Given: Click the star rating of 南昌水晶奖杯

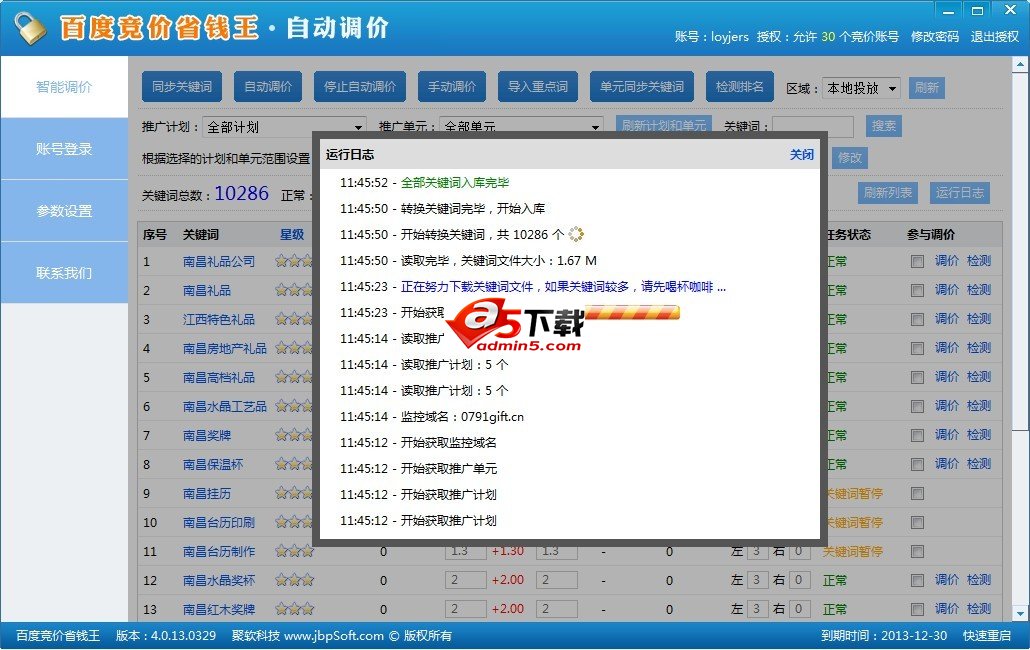Looking at the screenshot, I should click(294, 580).
